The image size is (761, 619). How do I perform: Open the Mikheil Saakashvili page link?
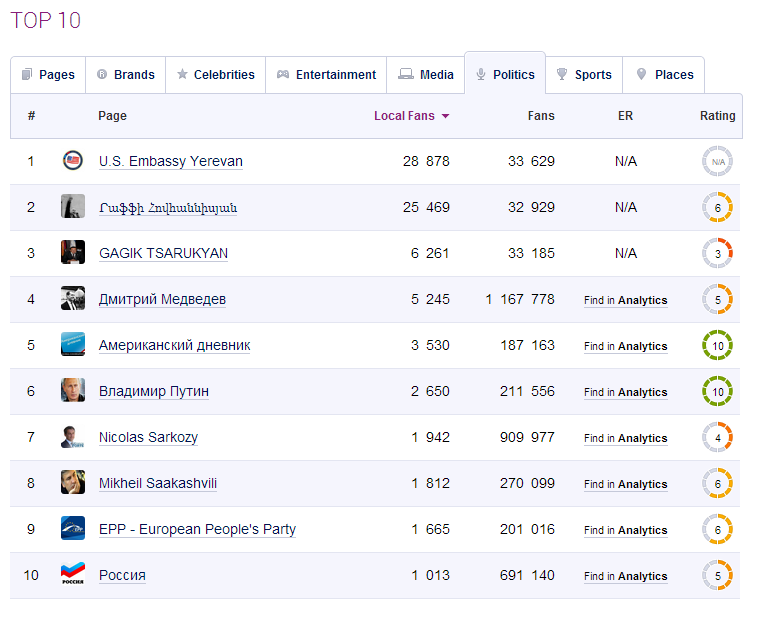pyautogui.click(x=158, y=484)
